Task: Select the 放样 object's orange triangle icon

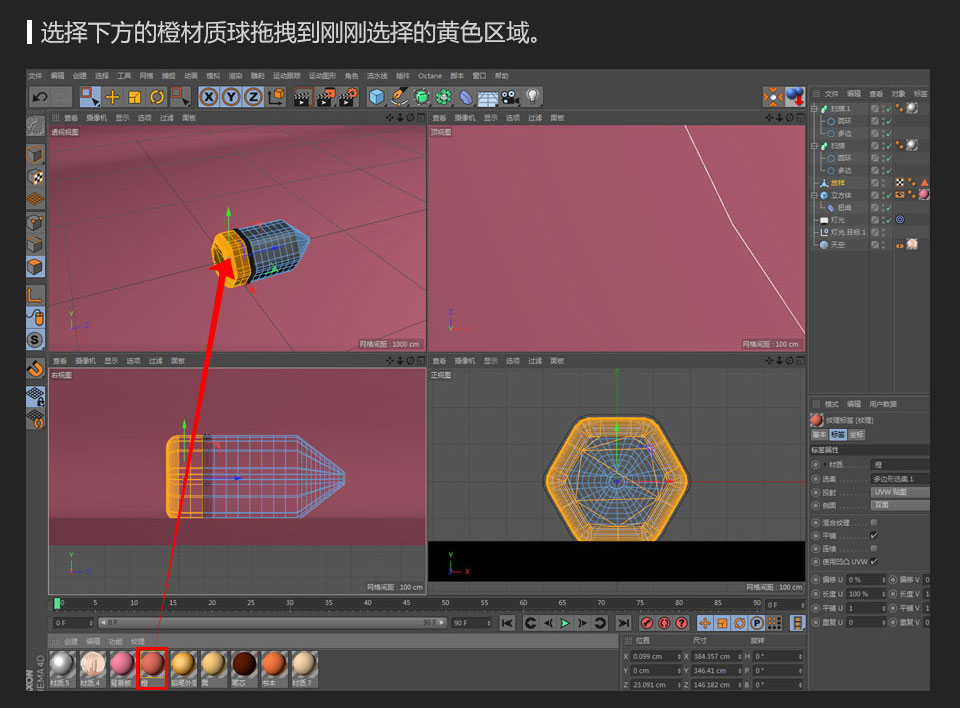Action: (x=924, y=182)
